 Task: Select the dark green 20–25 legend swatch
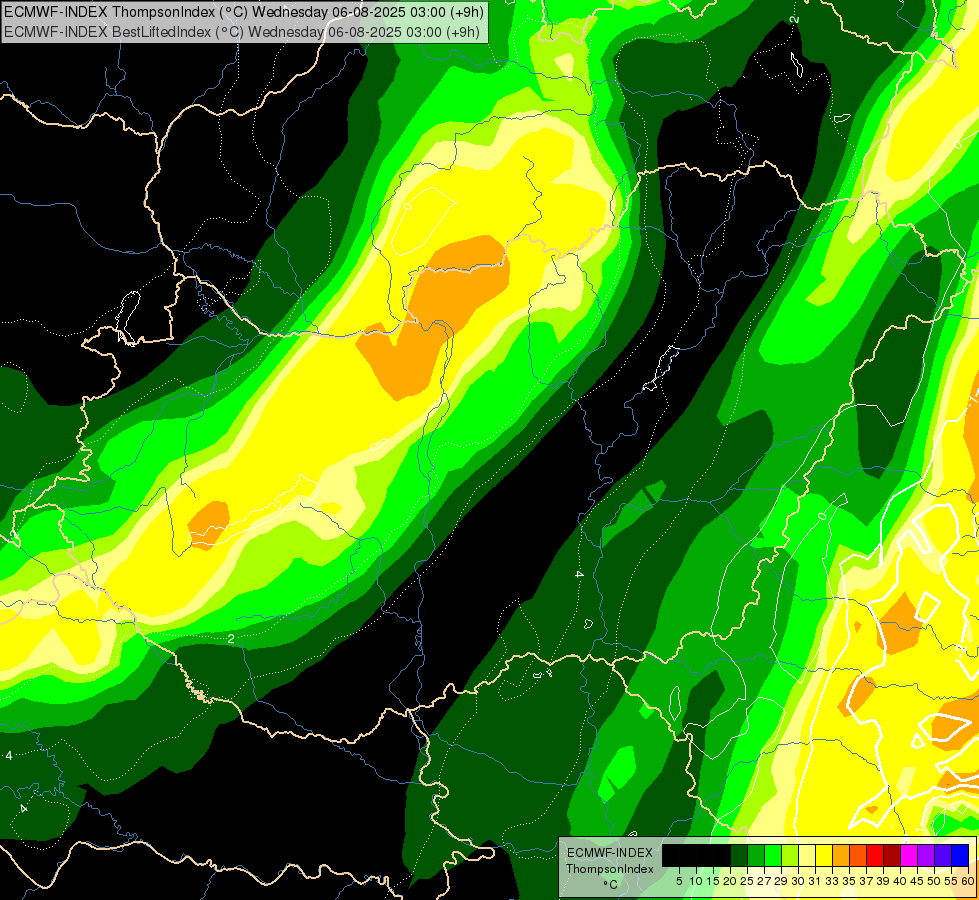739,855
